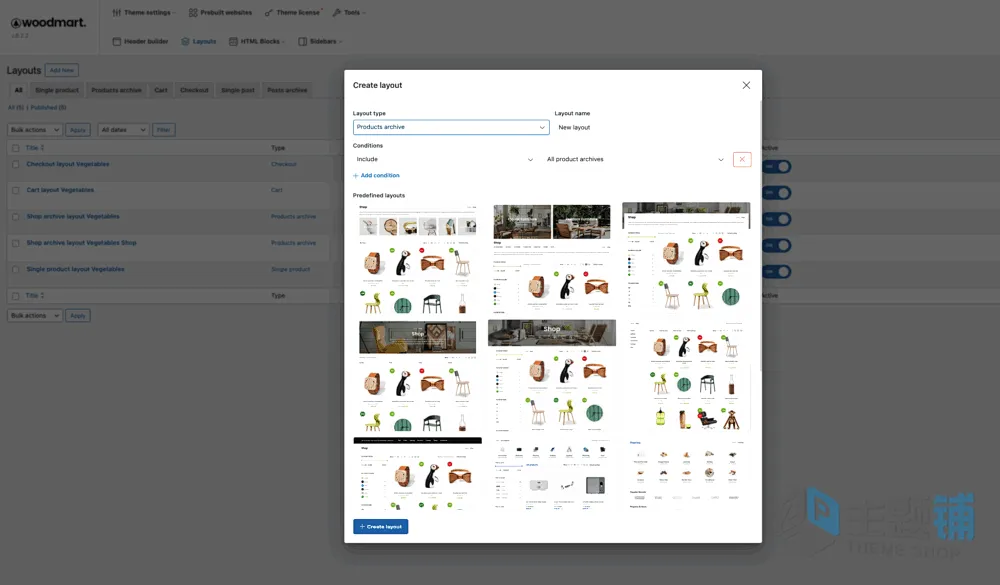Screen dimensions: 1000x585
Task: Check the Cart layout Vegetables row checkbox
Action: [x=16, y=191]
